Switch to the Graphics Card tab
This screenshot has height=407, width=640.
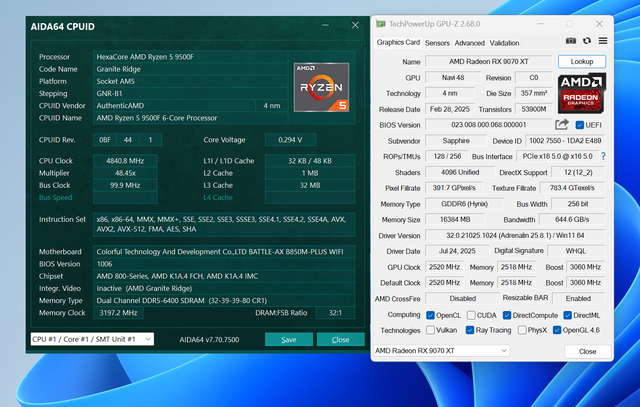398,42
